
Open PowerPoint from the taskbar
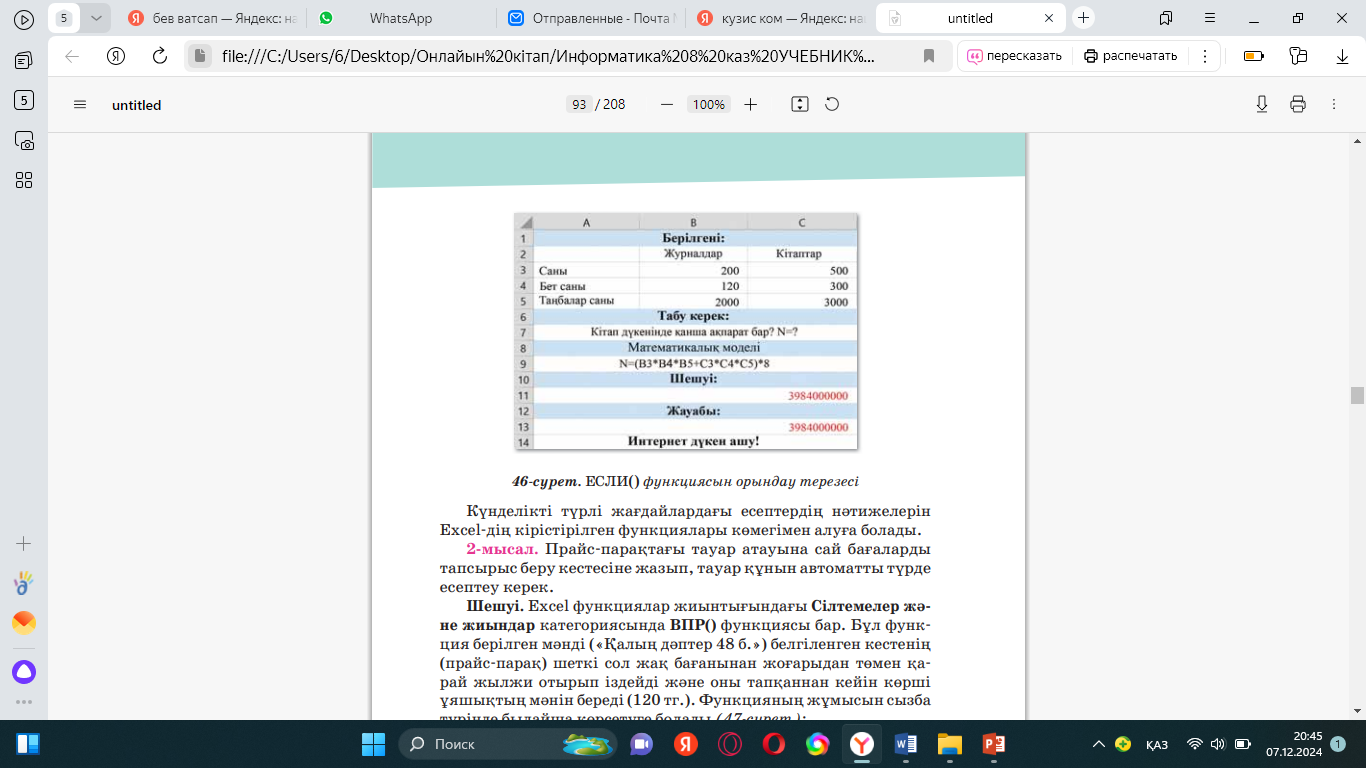[x=993, y=744]
